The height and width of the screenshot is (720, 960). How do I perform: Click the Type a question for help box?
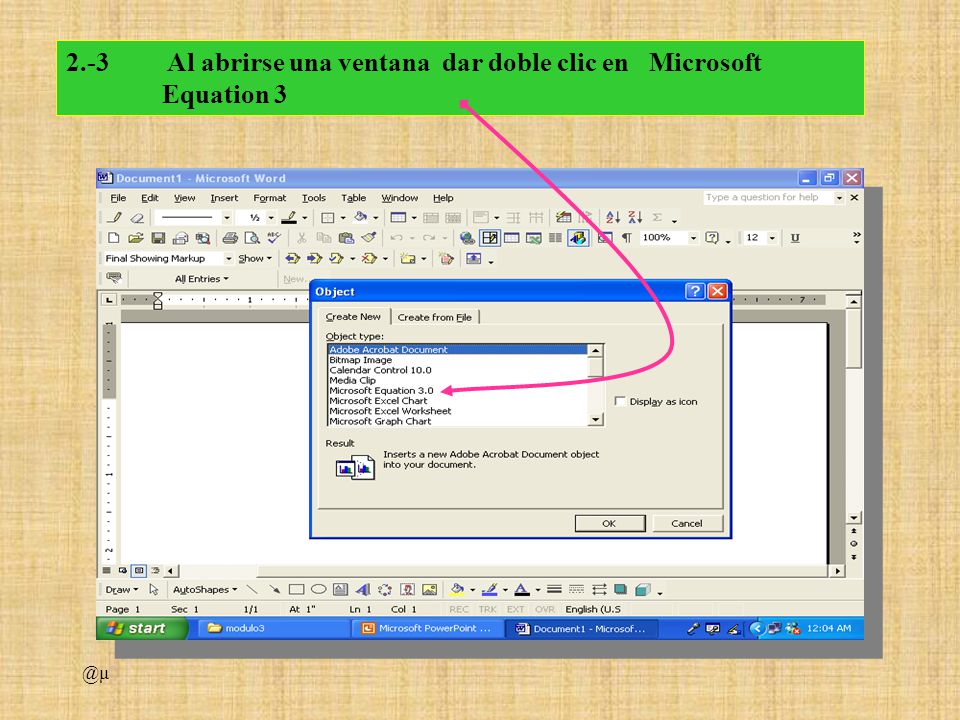tap(767, 197)
